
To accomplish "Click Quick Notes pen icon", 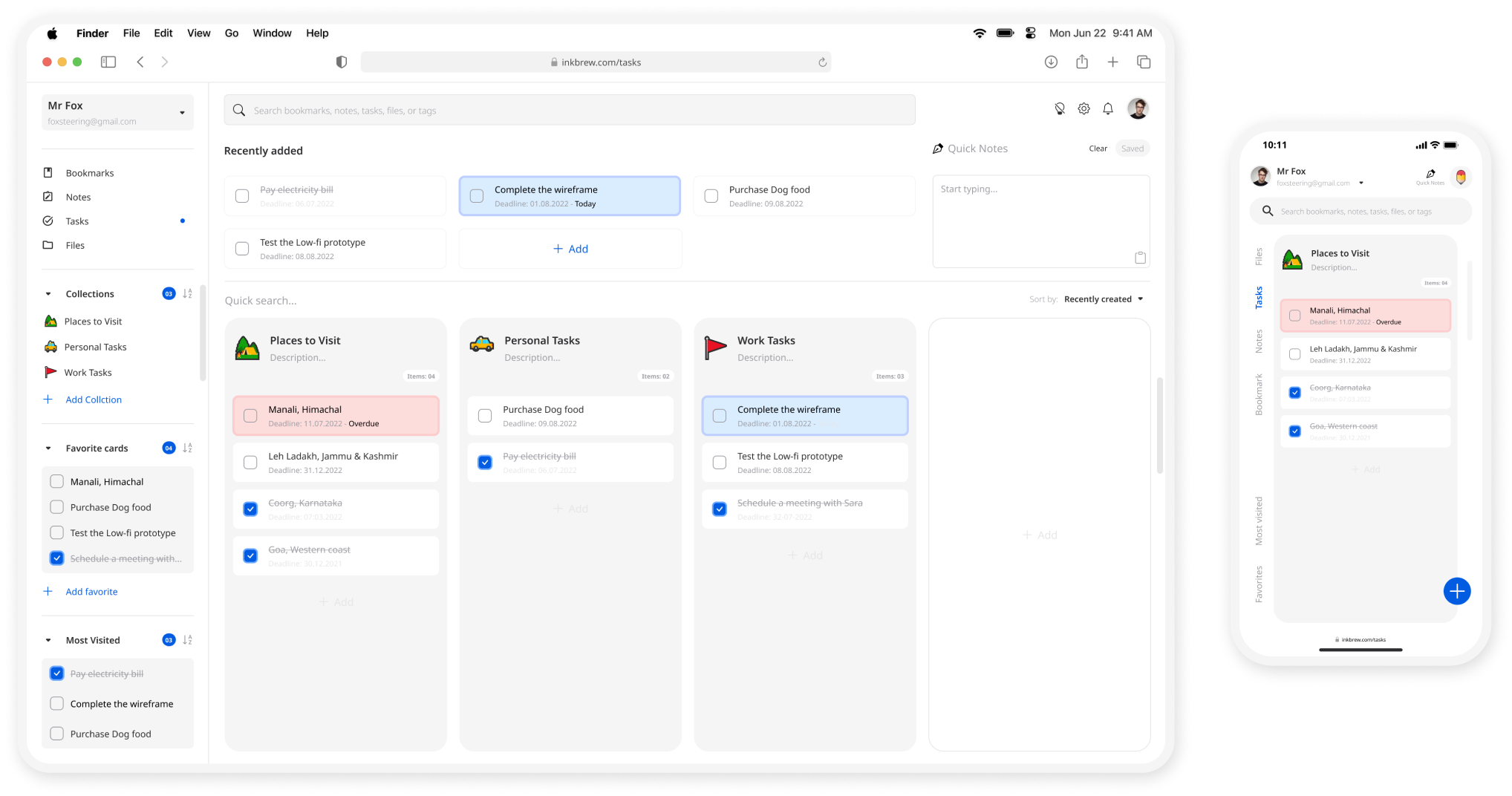I will point(938,149).
